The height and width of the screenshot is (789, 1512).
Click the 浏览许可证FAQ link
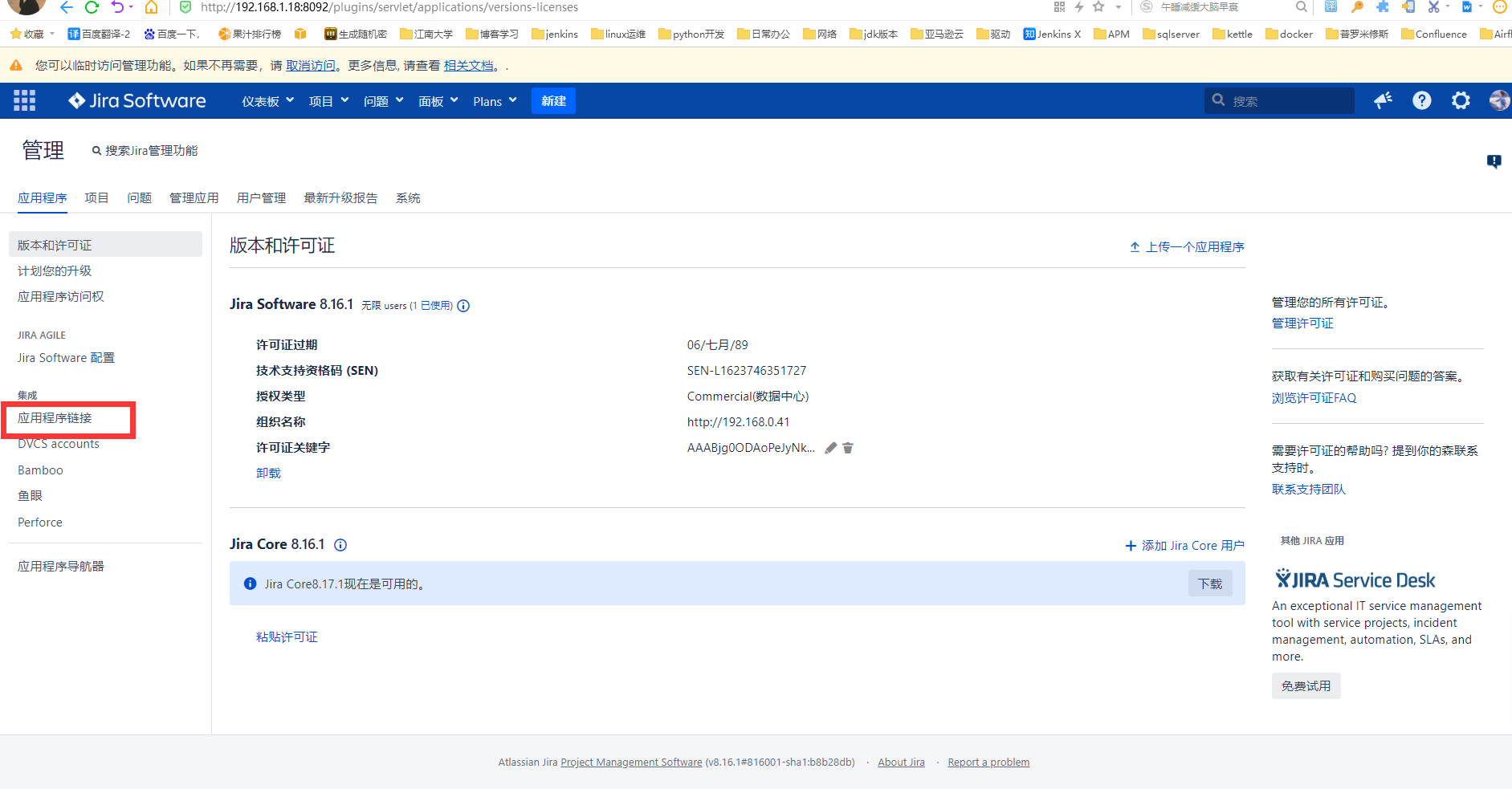tap(1314, 397)
